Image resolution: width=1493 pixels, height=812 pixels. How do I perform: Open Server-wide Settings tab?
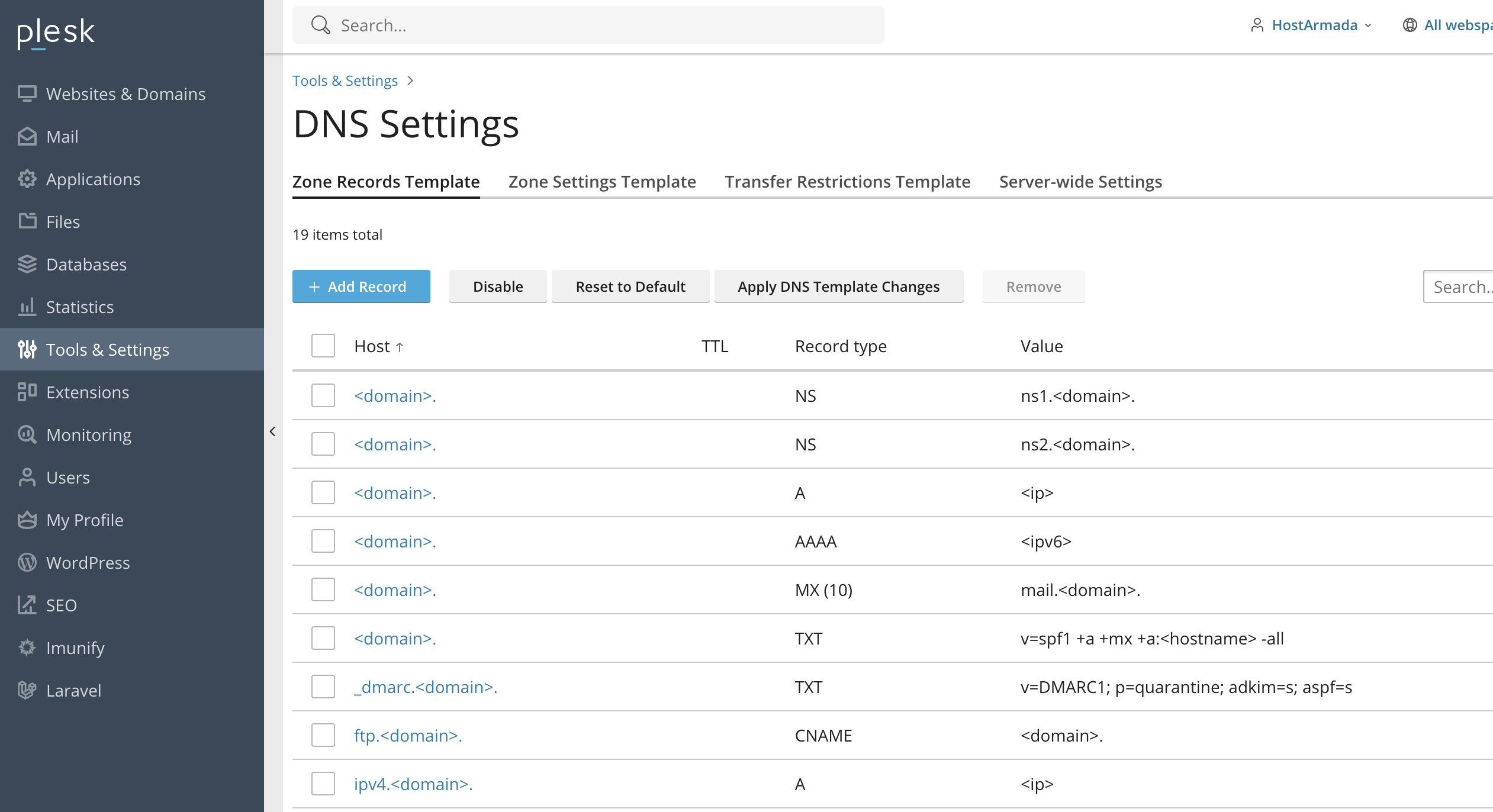pyautogui.click(x=1081, y=182)
